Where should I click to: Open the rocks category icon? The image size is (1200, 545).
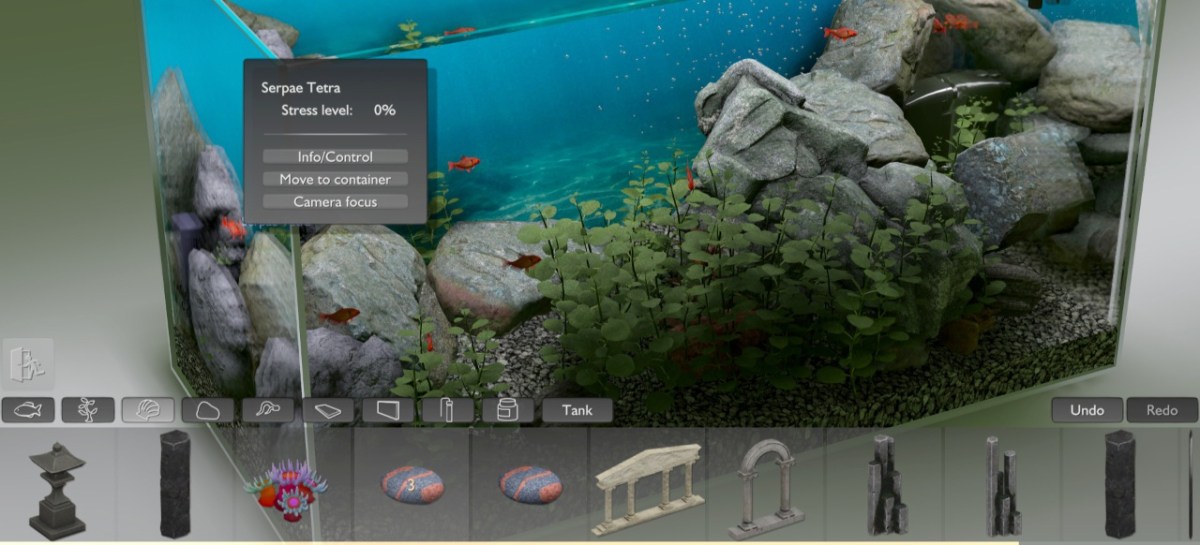pyautogui.click(x=207, y=410)
